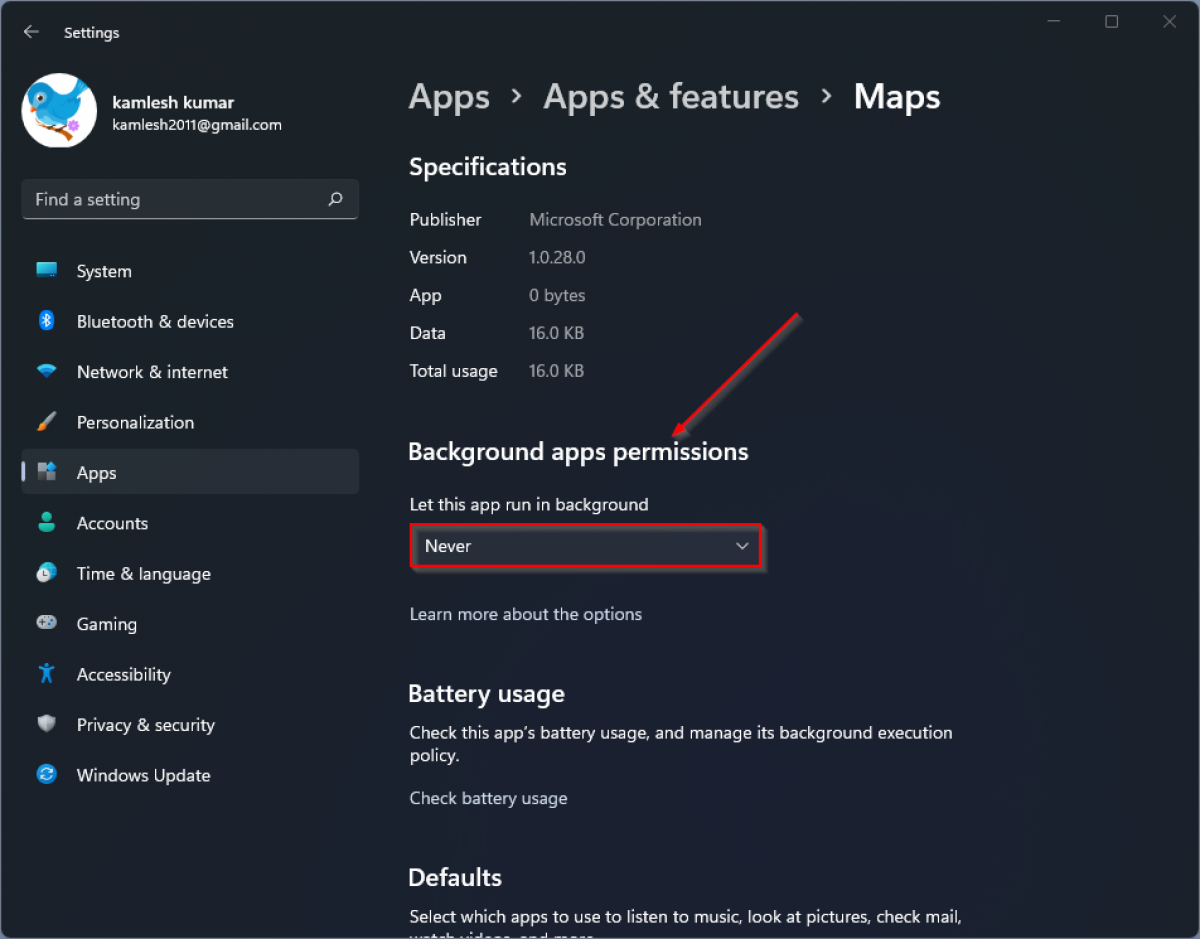
Task: Click the dropdown chevron next to Never
Action: click(742, 546)
